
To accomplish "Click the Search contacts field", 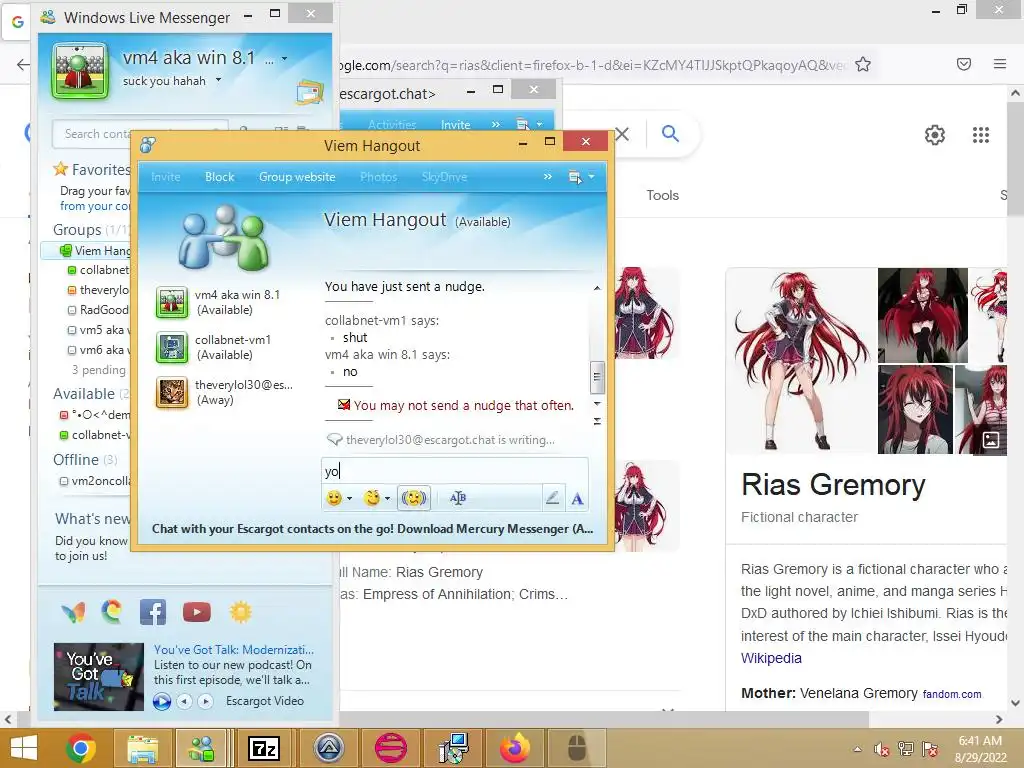I will click(x=140, y=134).
